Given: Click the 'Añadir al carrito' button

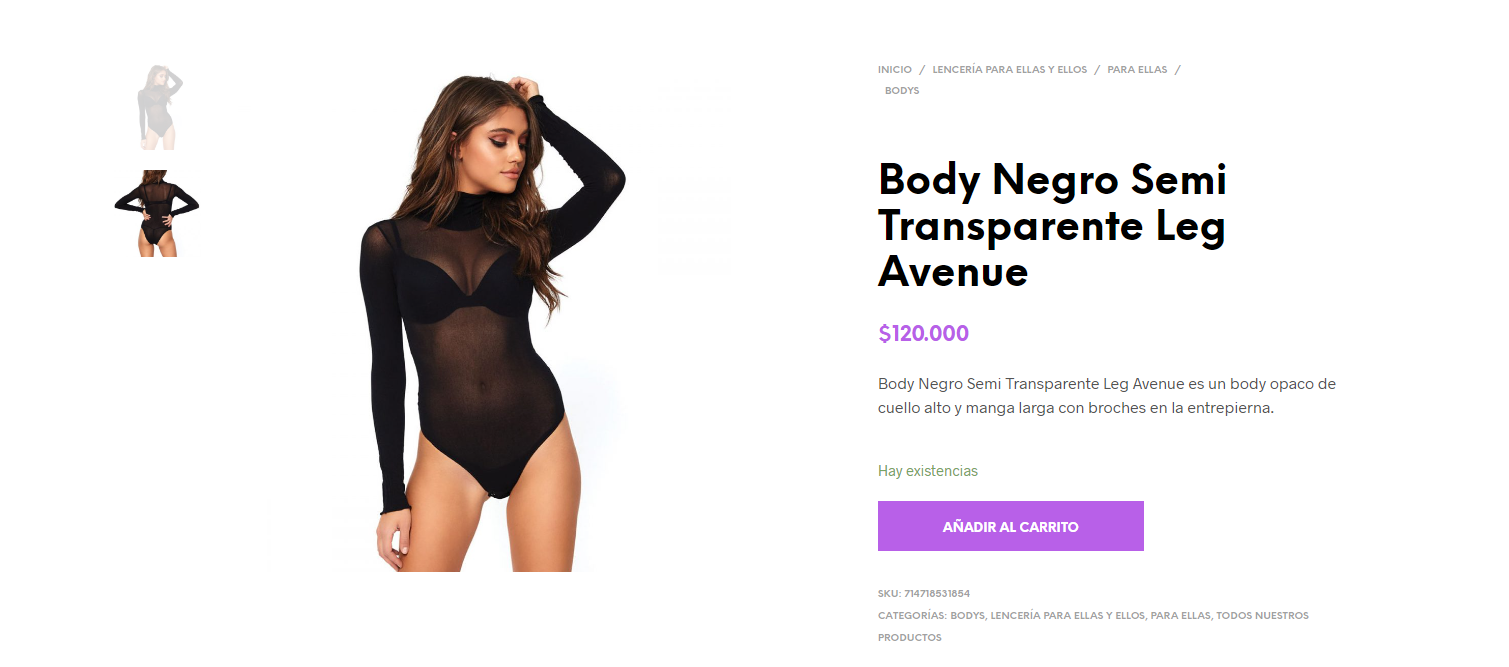Looking at the screenshot, I should (1010, 526).
